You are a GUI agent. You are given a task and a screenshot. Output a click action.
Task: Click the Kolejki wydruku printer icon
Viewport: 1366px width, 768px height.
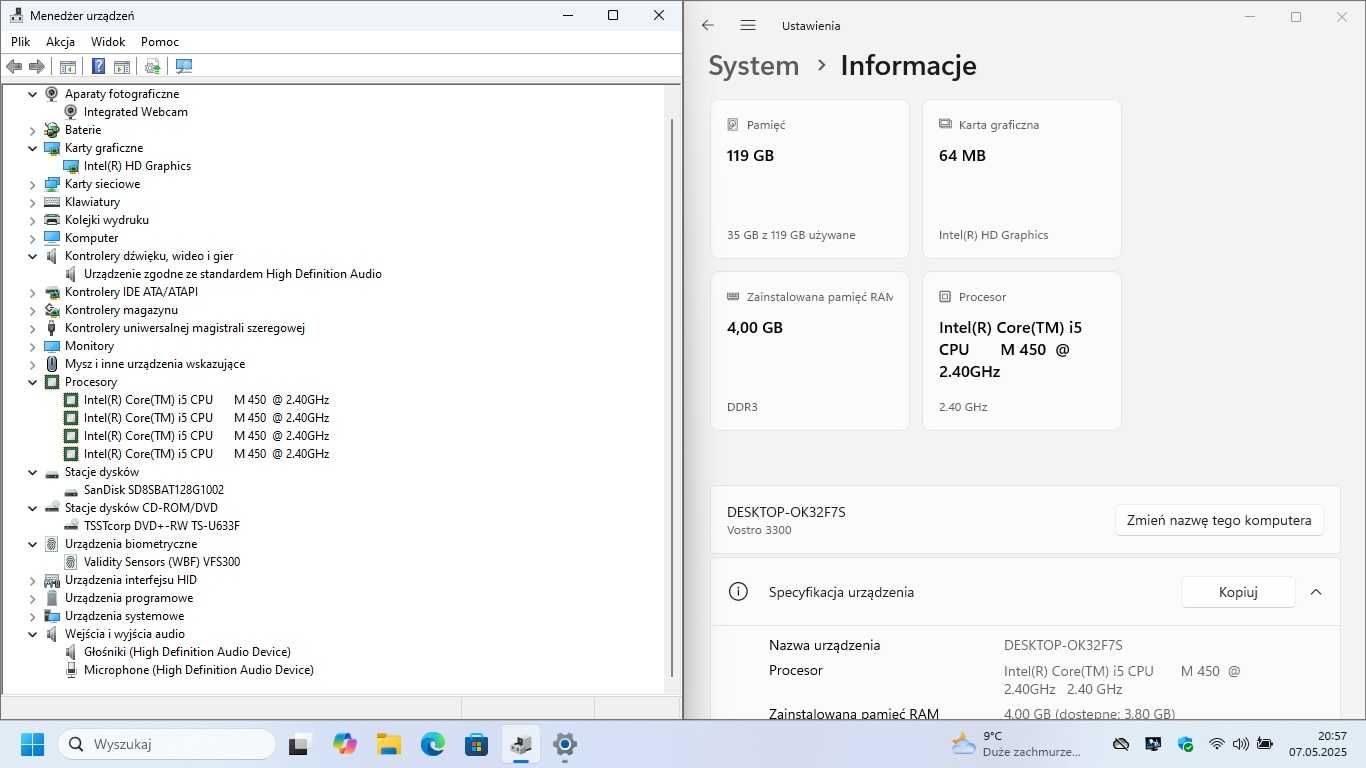52,220
